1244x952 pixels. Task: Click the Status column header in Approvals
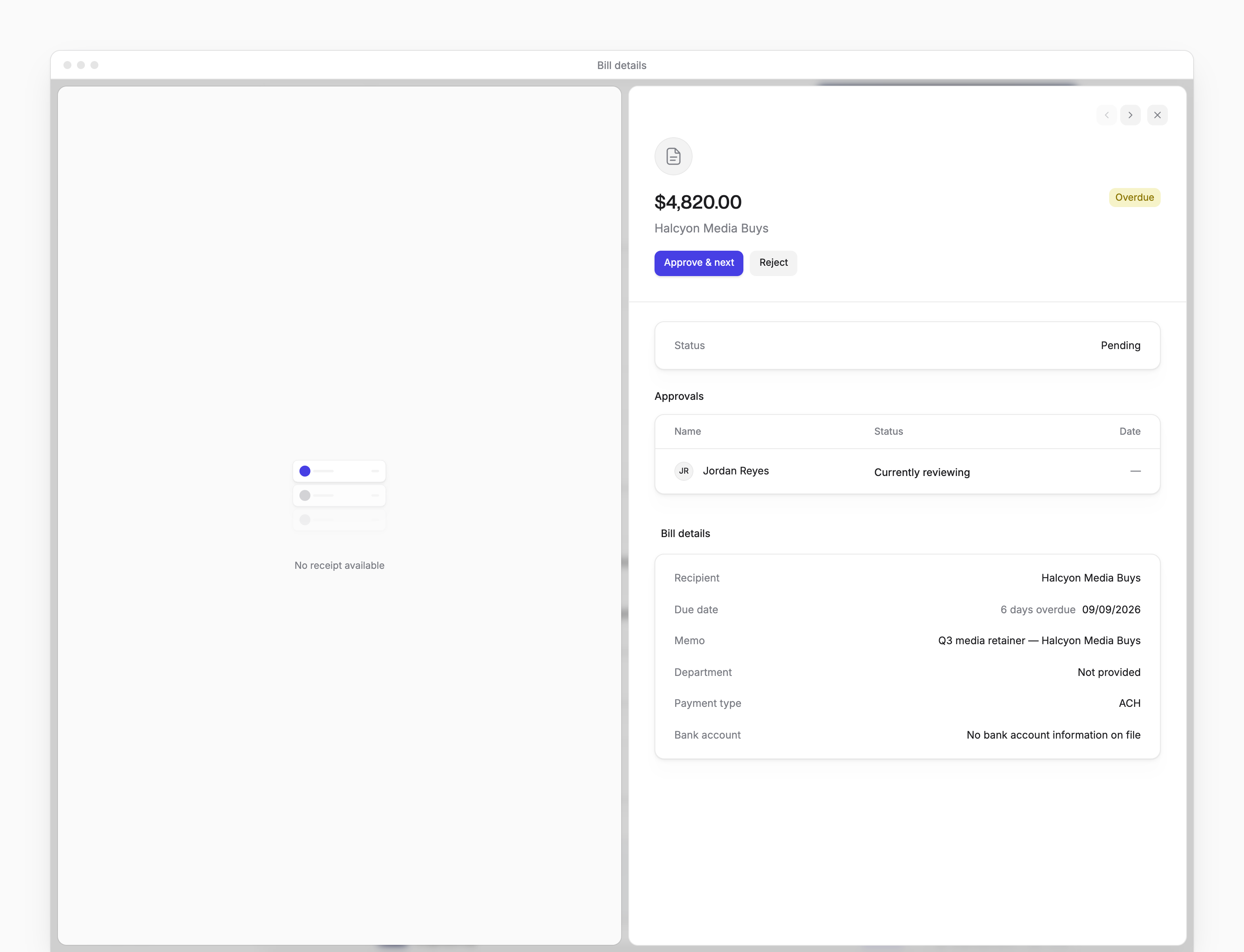pyautogui.click(x=888, y=431)
